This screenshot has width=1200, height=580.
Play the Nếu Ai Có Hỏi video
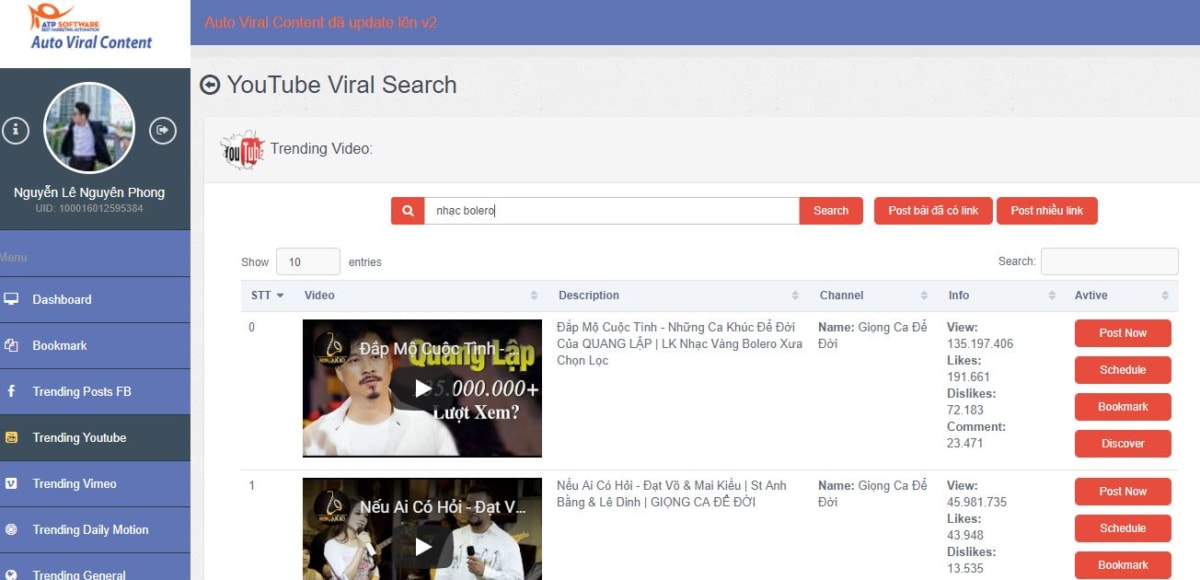pos(423,546)
